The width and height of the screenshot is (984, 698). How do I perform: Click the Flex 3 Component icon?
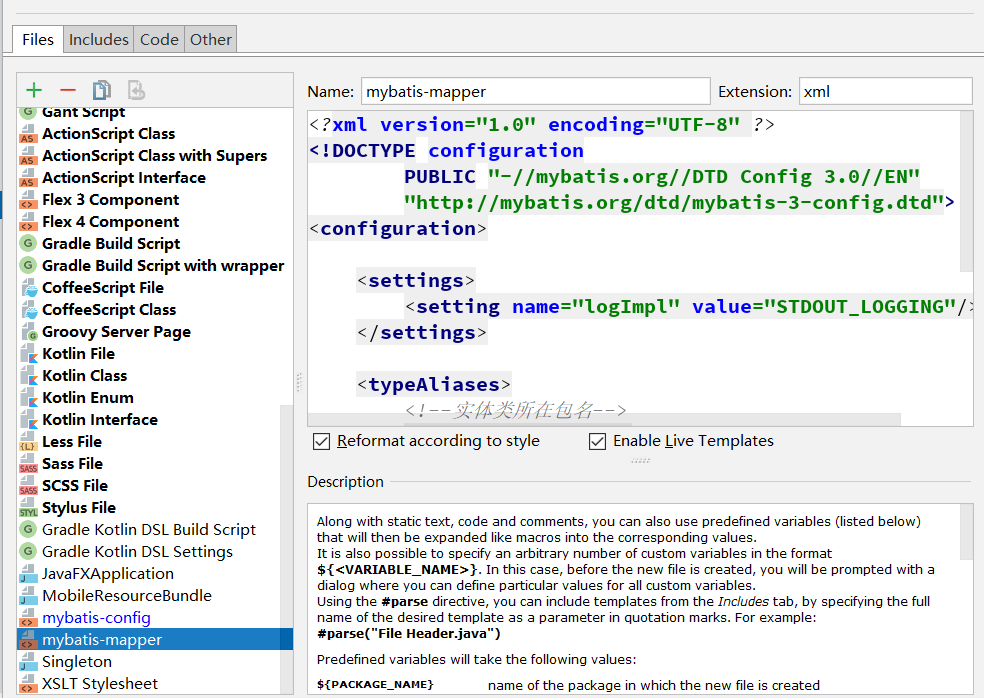28,200
